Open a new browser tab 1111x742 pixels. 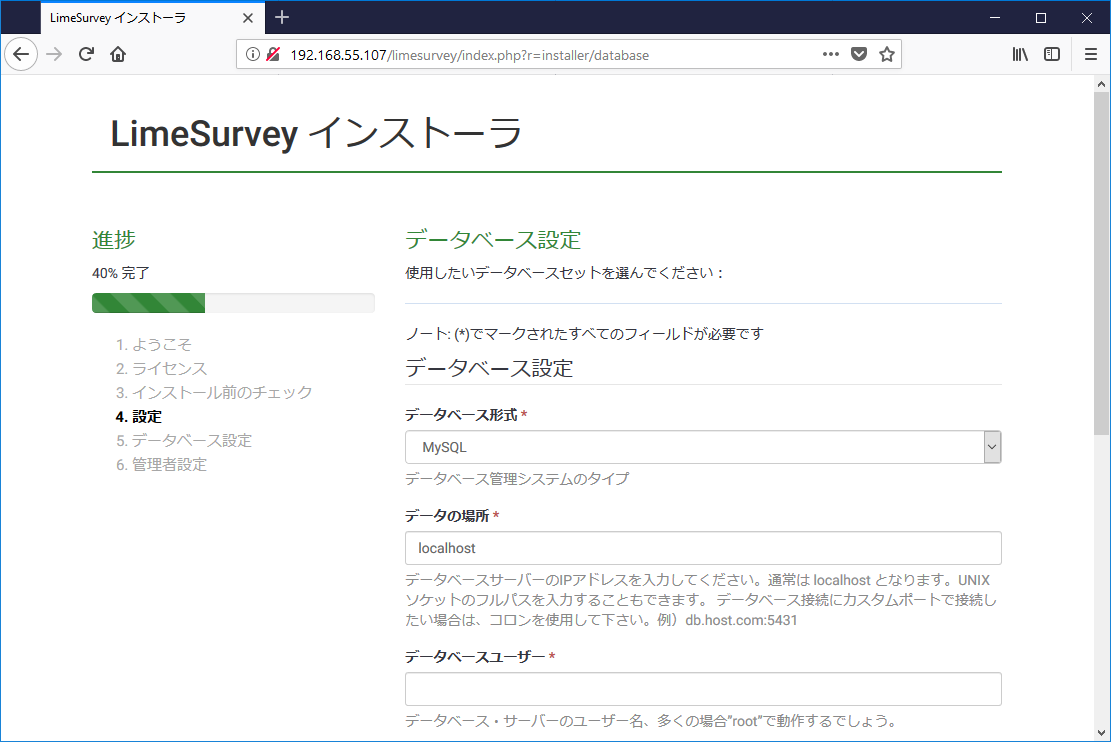[281, 17]
